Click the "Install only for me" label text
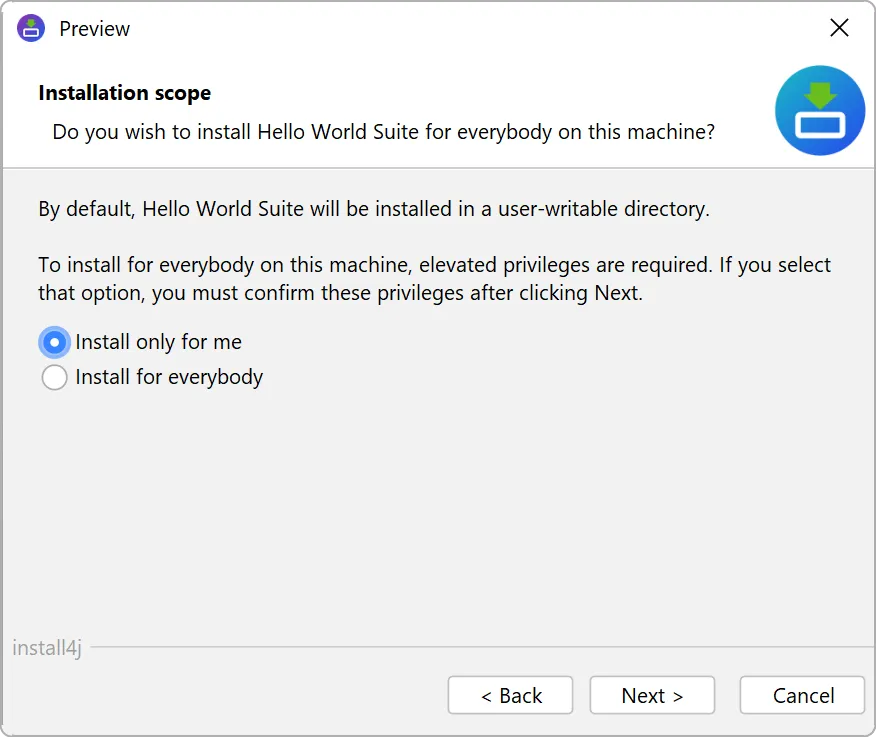 pyautogui.click(x=158, y=342)
